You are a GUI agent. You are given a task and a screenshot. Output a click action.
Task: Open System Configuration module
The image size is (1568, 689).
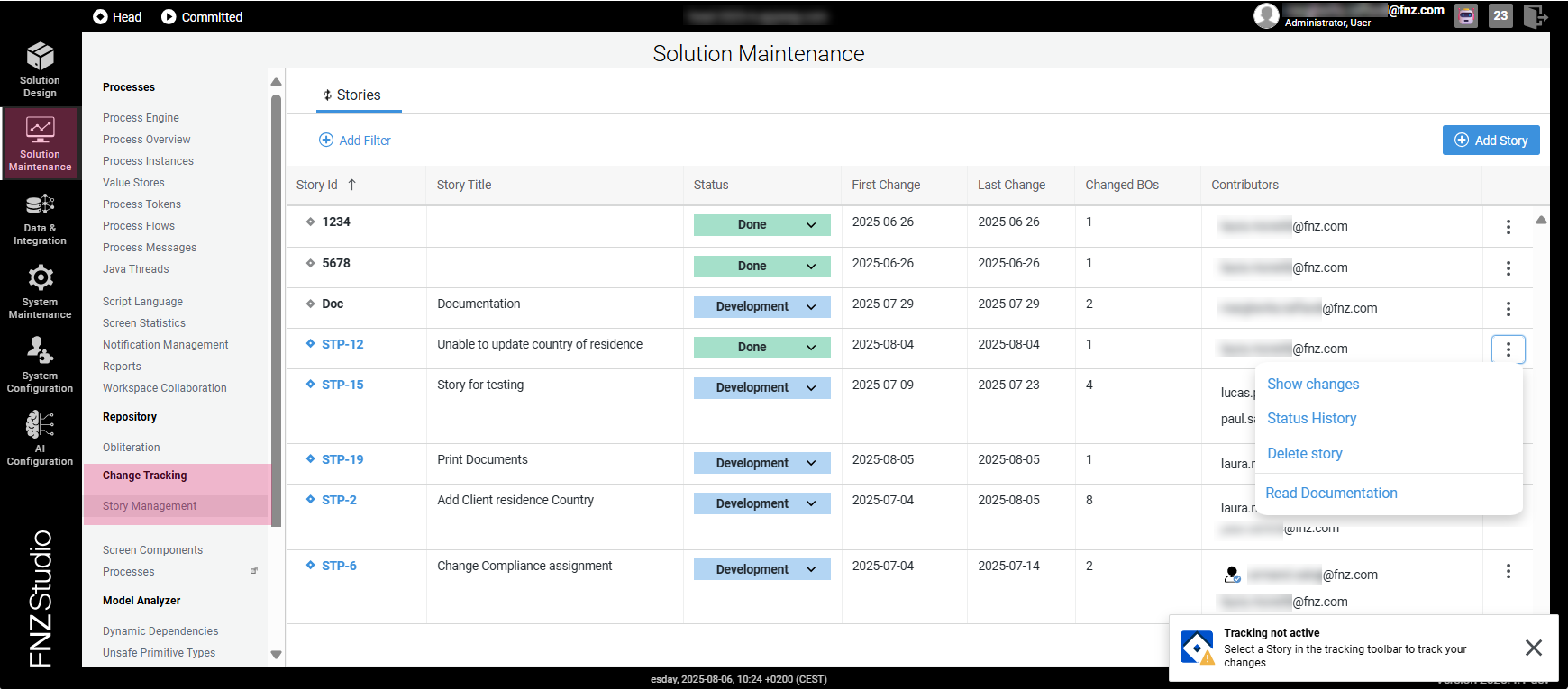coord(40,365)
